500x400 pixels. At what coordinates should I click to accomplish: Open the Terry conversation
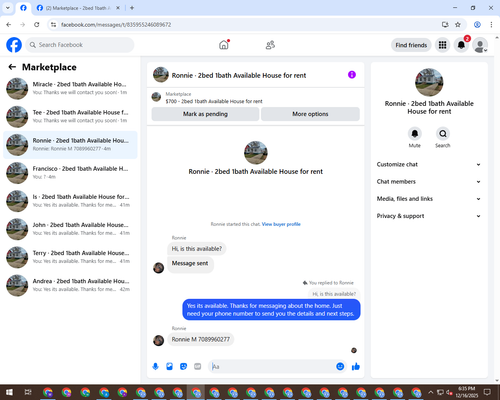(x=70, y=257)
